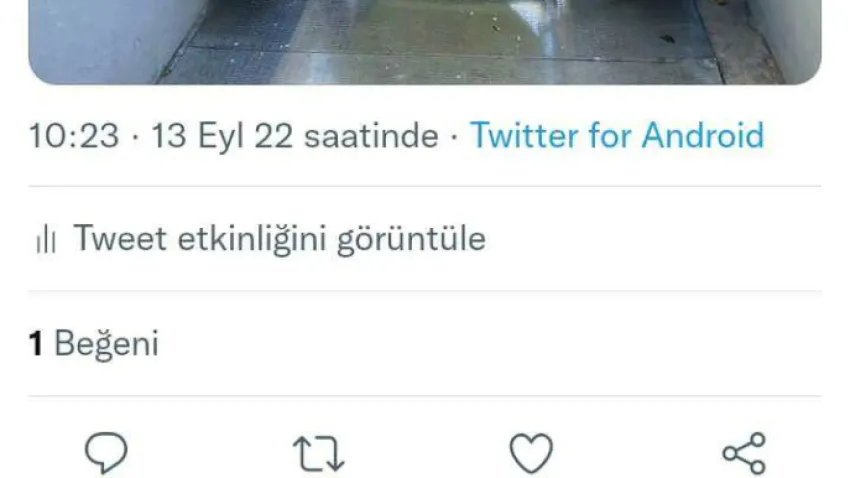Screen dimensions: 850x478
Task: Click the bar chart analytics icon
Action: [46, 238]
